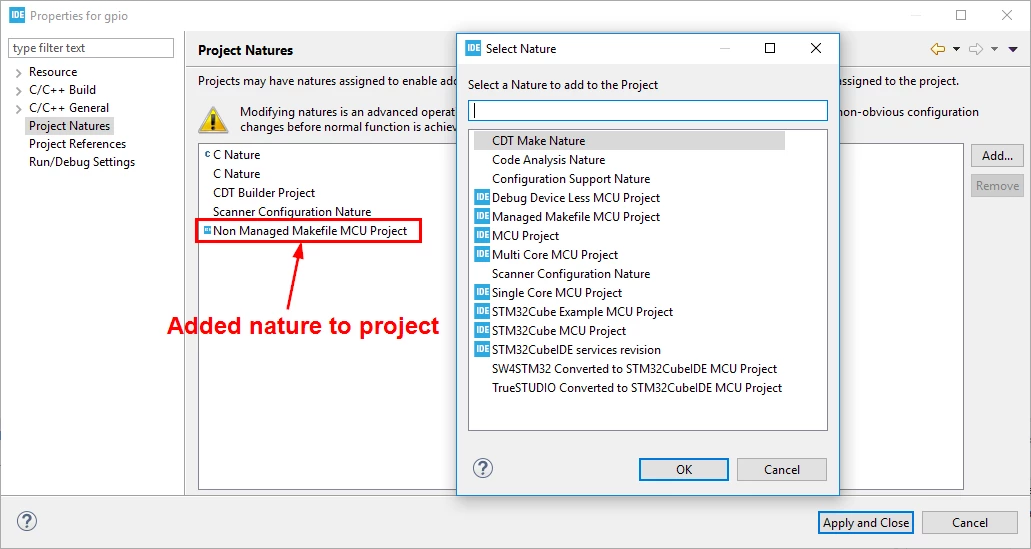
Task: Select CDT Make Nature
Action: (x=629, y=141)
